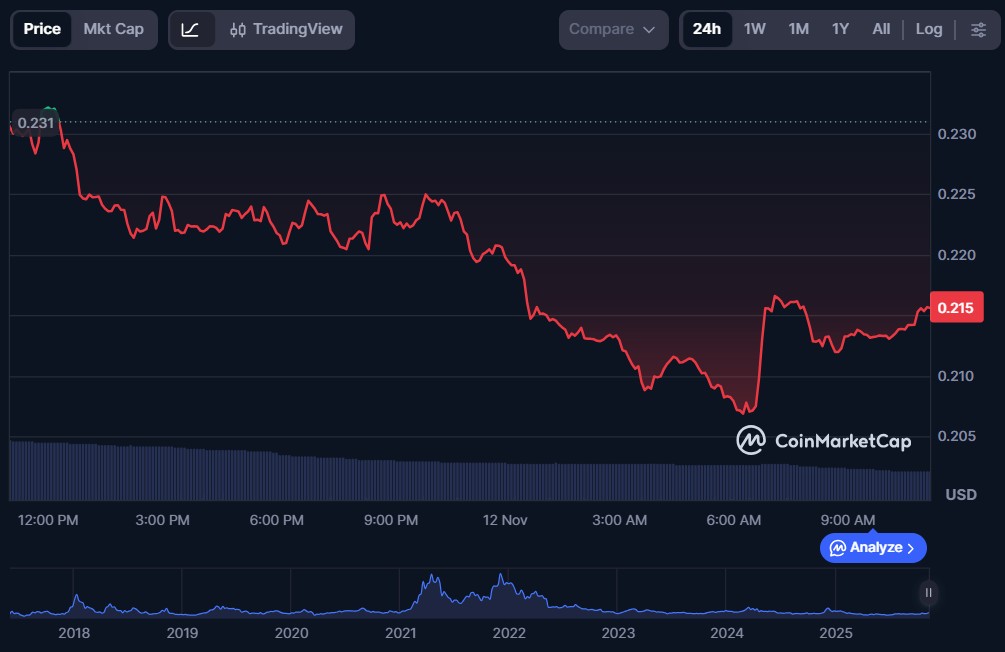Viewport: 1005px width, 652px height.
Task: Select the 24h time range
Action: (706, 29)
